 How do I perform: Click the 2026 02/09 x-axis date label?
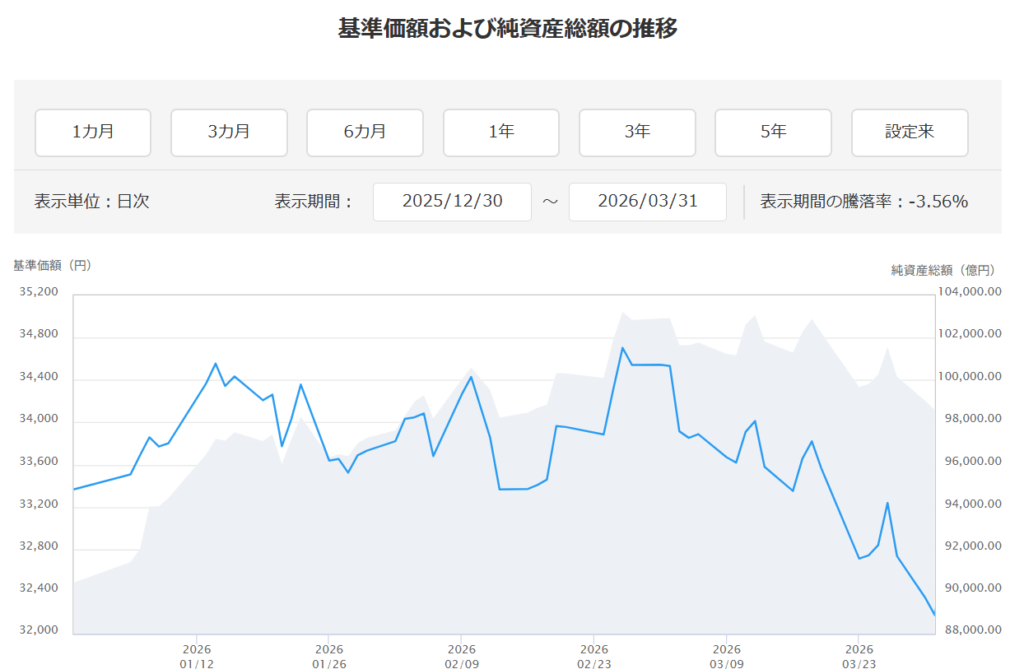(461, 654)
